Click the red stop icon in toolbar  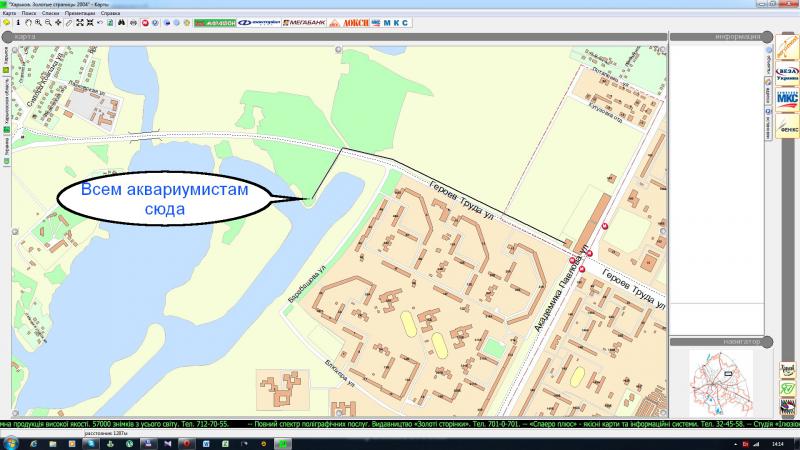pyautogui.click(x=146, y=22)
